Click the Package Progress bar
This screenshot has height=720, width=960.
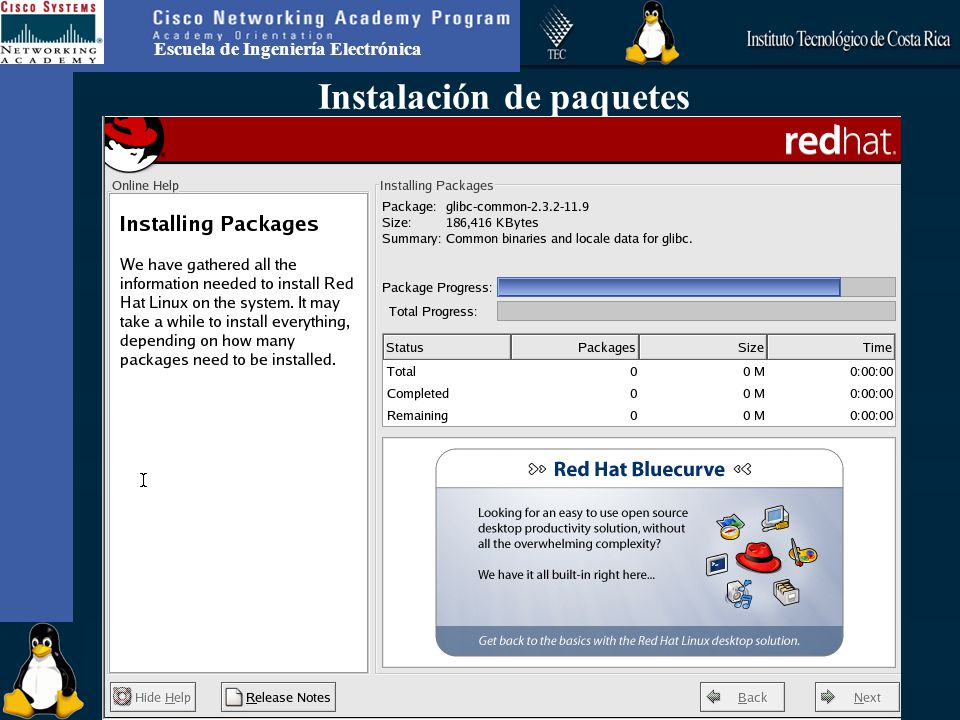pyautogui.click(x=696, y=287)
